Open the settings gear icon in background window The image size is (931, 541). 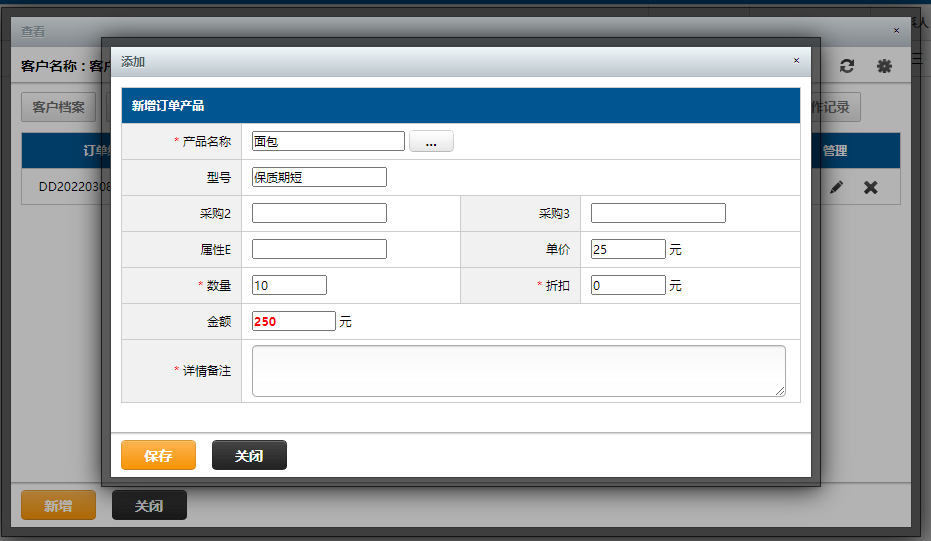coord(884,66)
